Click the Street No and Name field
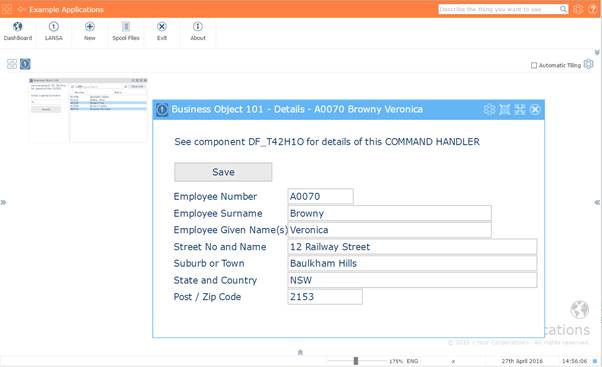Screen dimensions: 602x367 412,246
